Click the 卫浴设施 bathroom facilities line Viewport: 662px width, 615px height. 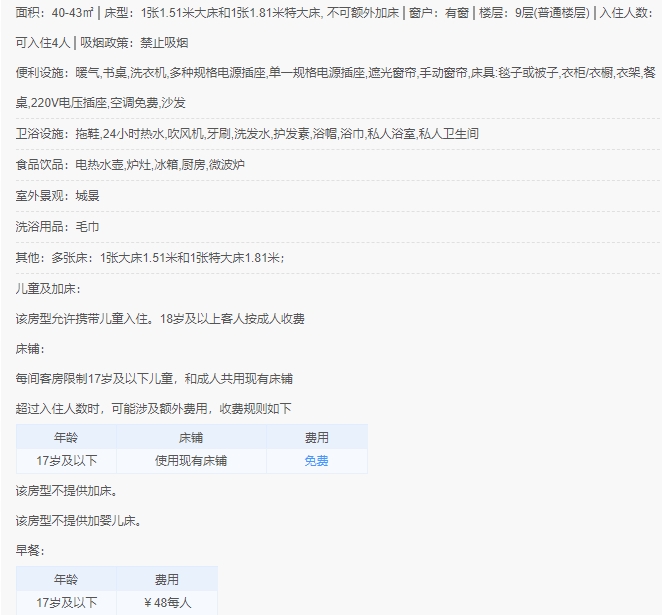click(247, 134)
